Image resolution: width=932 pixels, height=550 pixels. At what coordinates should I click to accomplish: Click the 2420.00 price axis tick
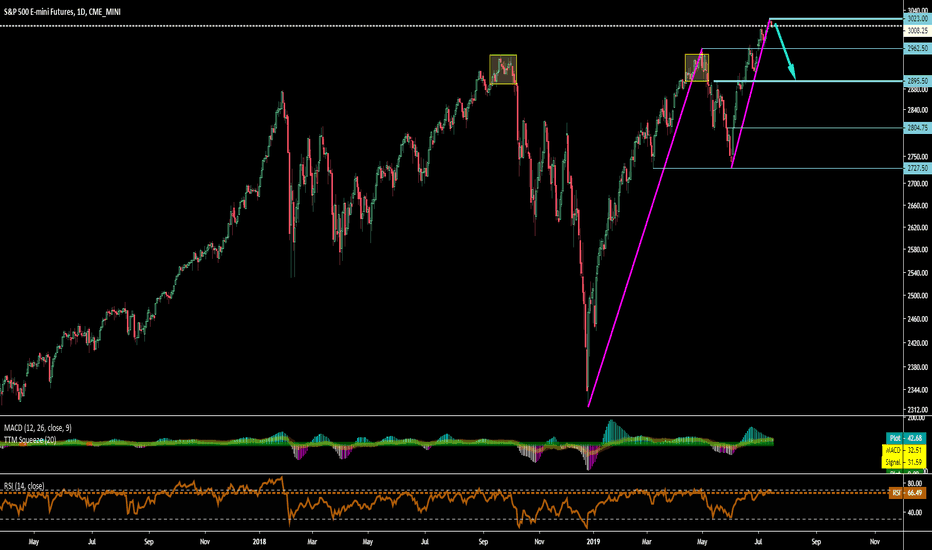pos(918,343)
